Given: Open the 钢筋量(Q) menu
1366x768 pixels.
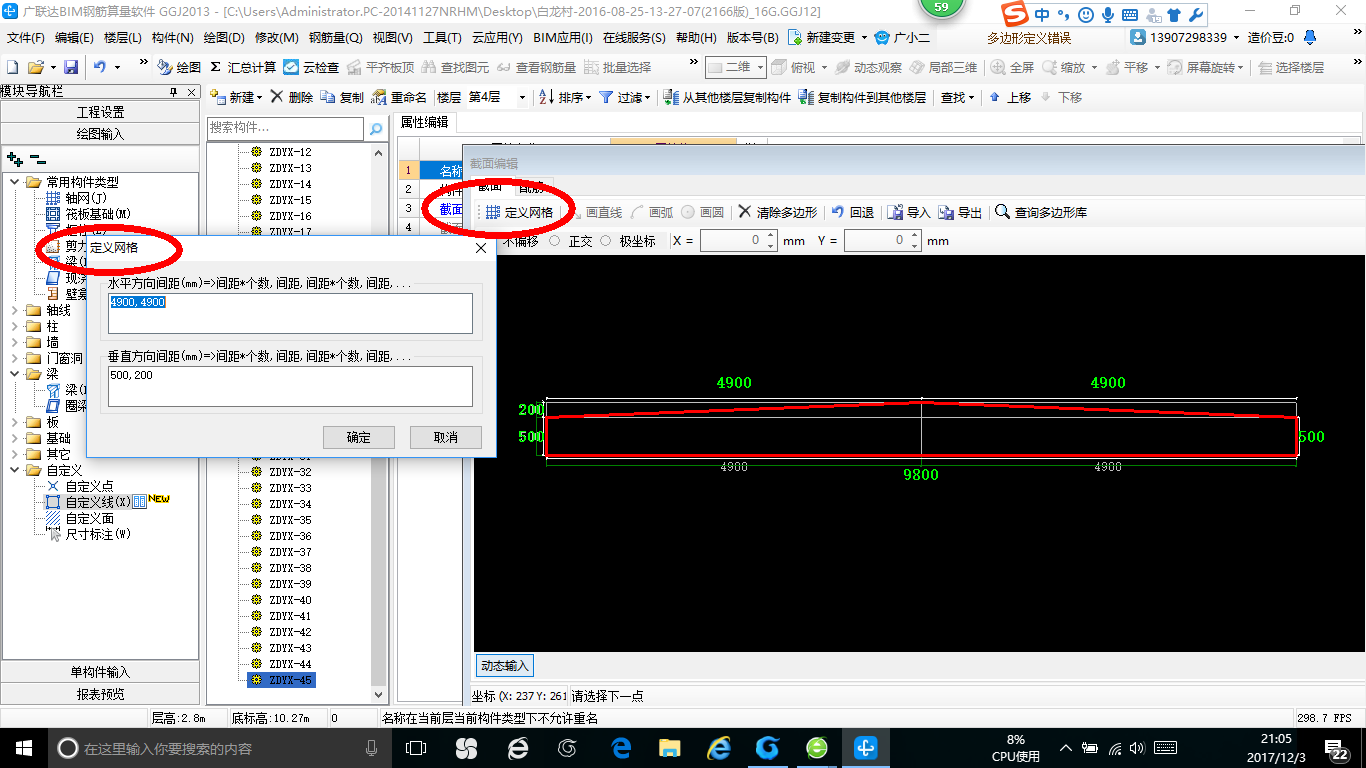Looking at the screenshot, I should [336, 38].
